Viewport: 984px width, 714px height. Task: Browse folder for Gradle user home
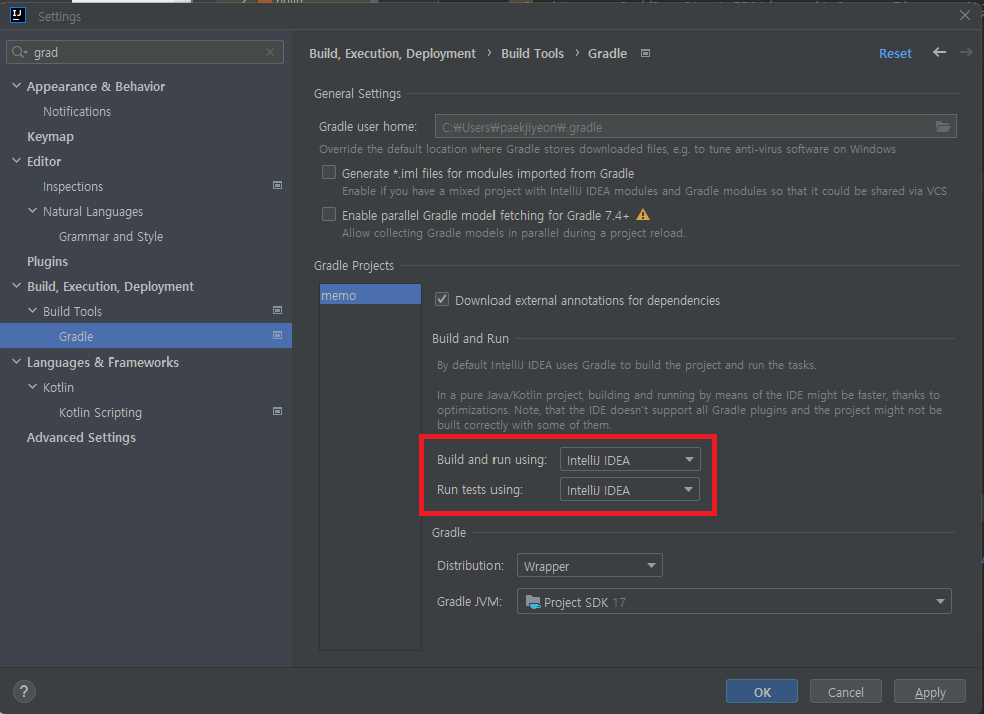point(943,127)
